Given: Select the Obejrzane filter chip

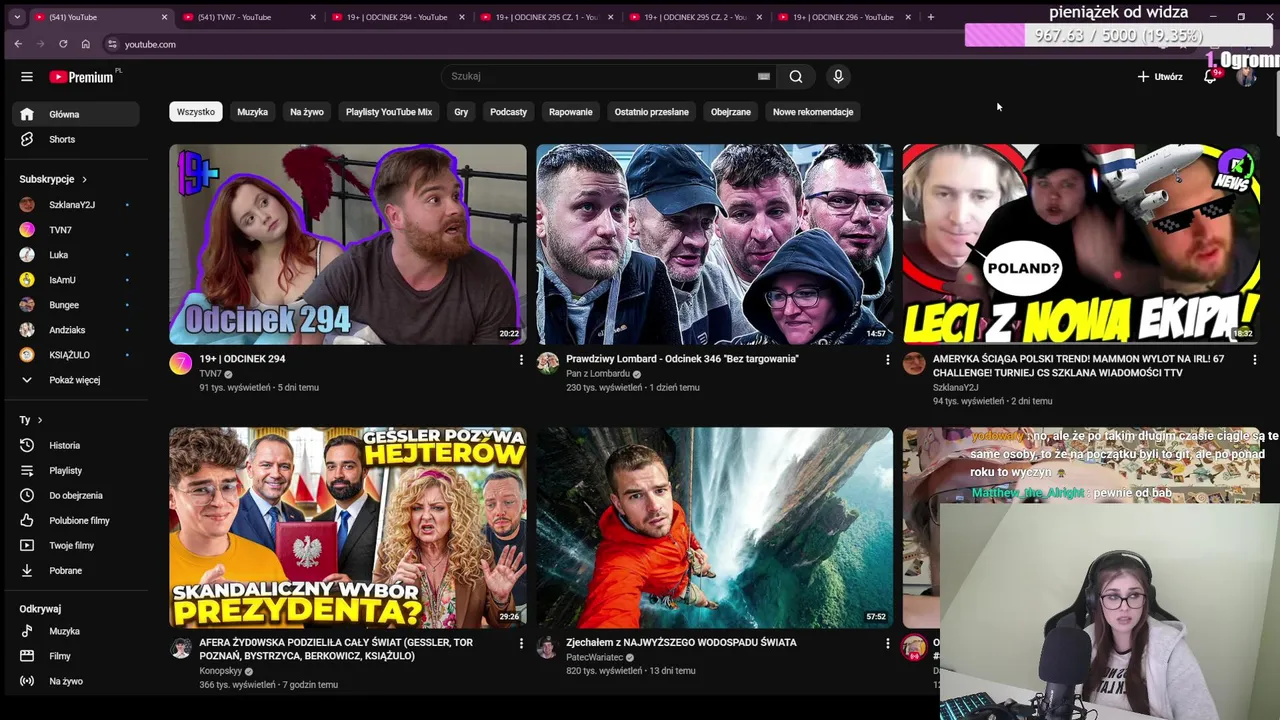Looking at the screenshot, I should point(731,112).
